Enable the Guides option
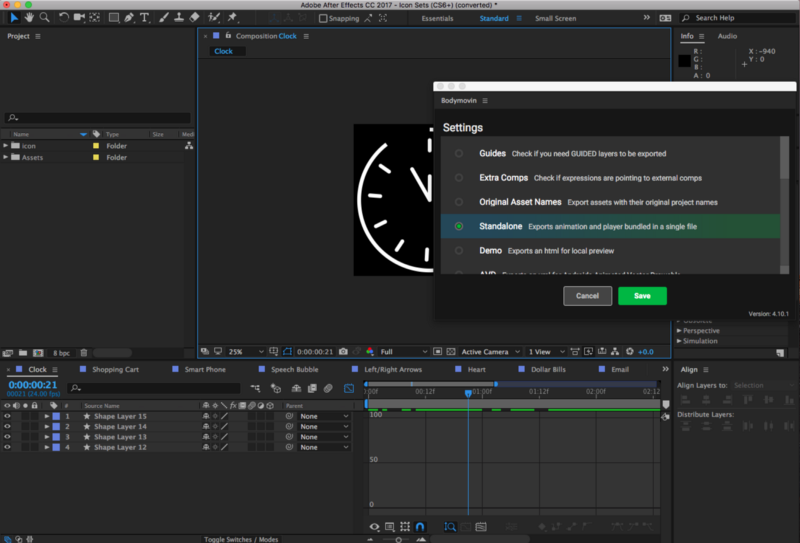Screen dimensions: 800x543 point(459,153)
